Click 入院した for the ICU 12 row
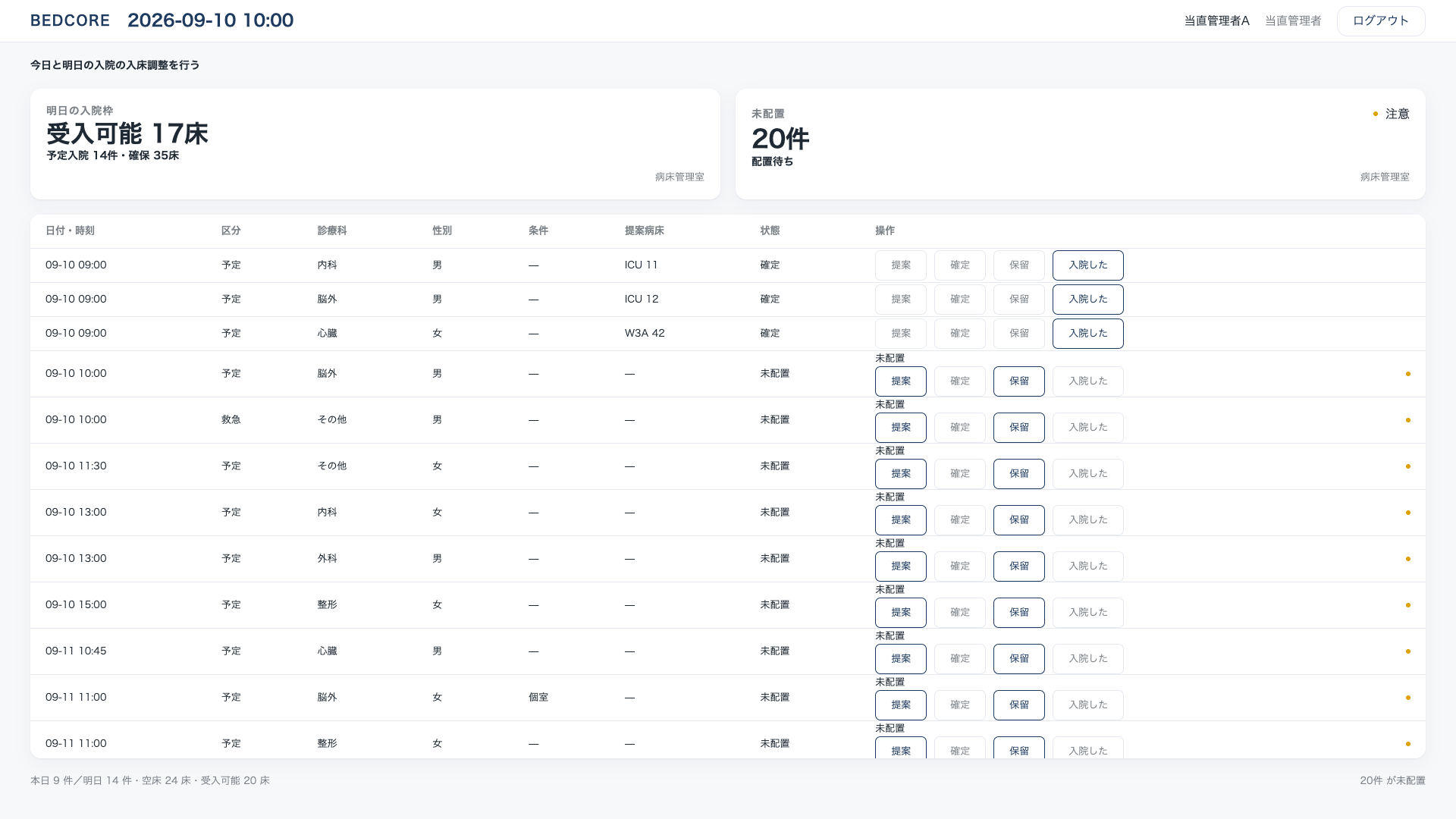 coord(1087,300)
